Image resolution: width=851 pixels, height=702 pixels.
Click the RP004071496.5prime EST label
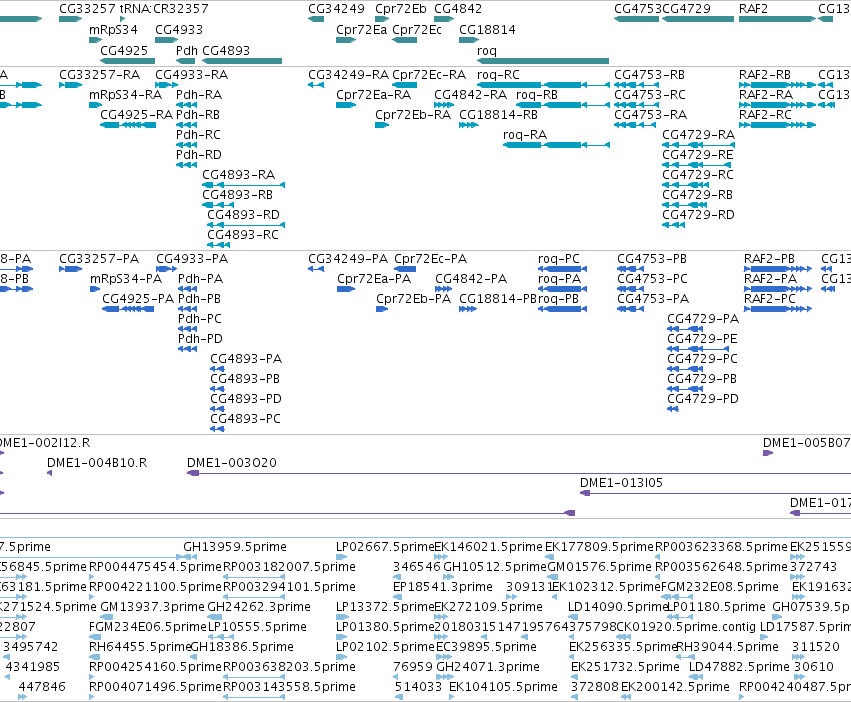click(x=155, y=687)
